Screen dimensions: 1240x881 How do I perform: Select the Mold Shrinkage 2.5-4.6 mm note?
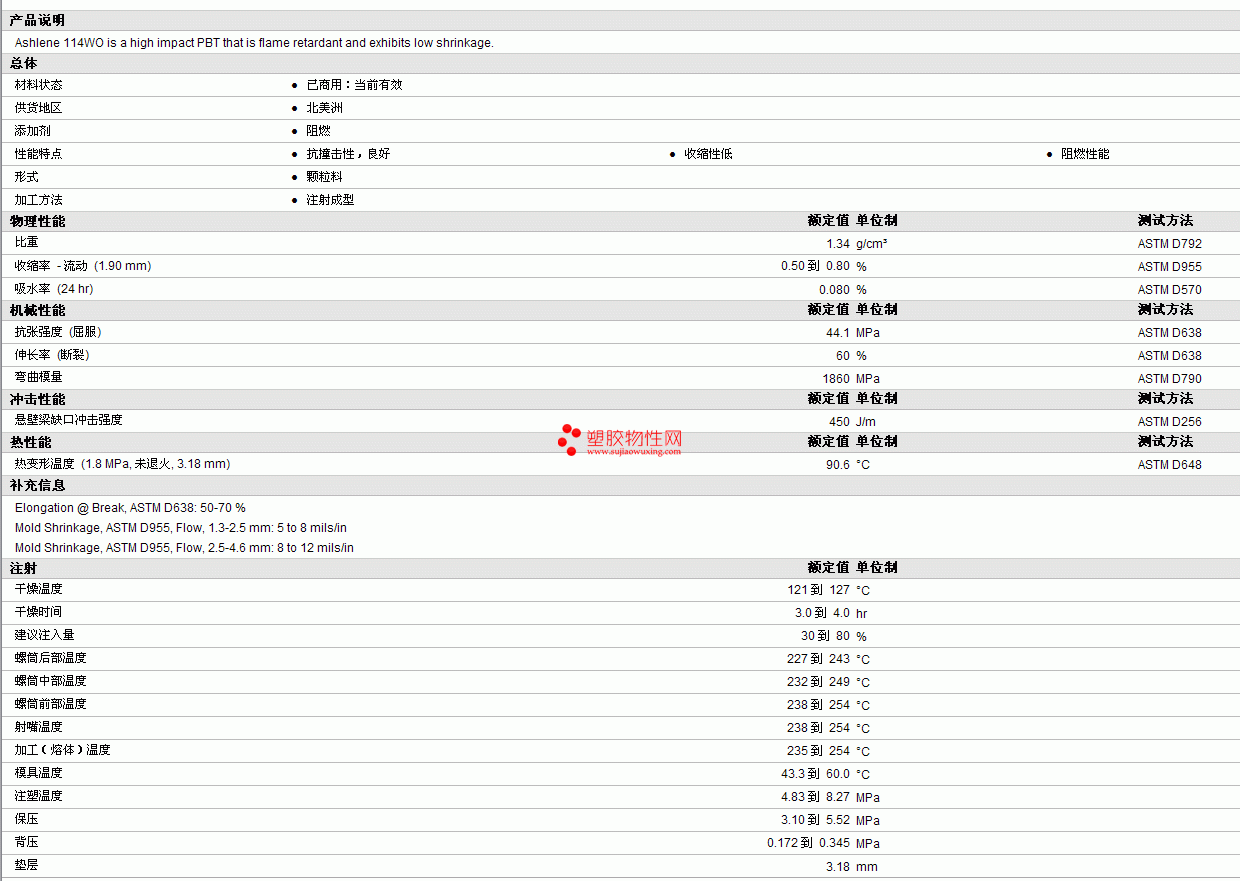(184, 548)
